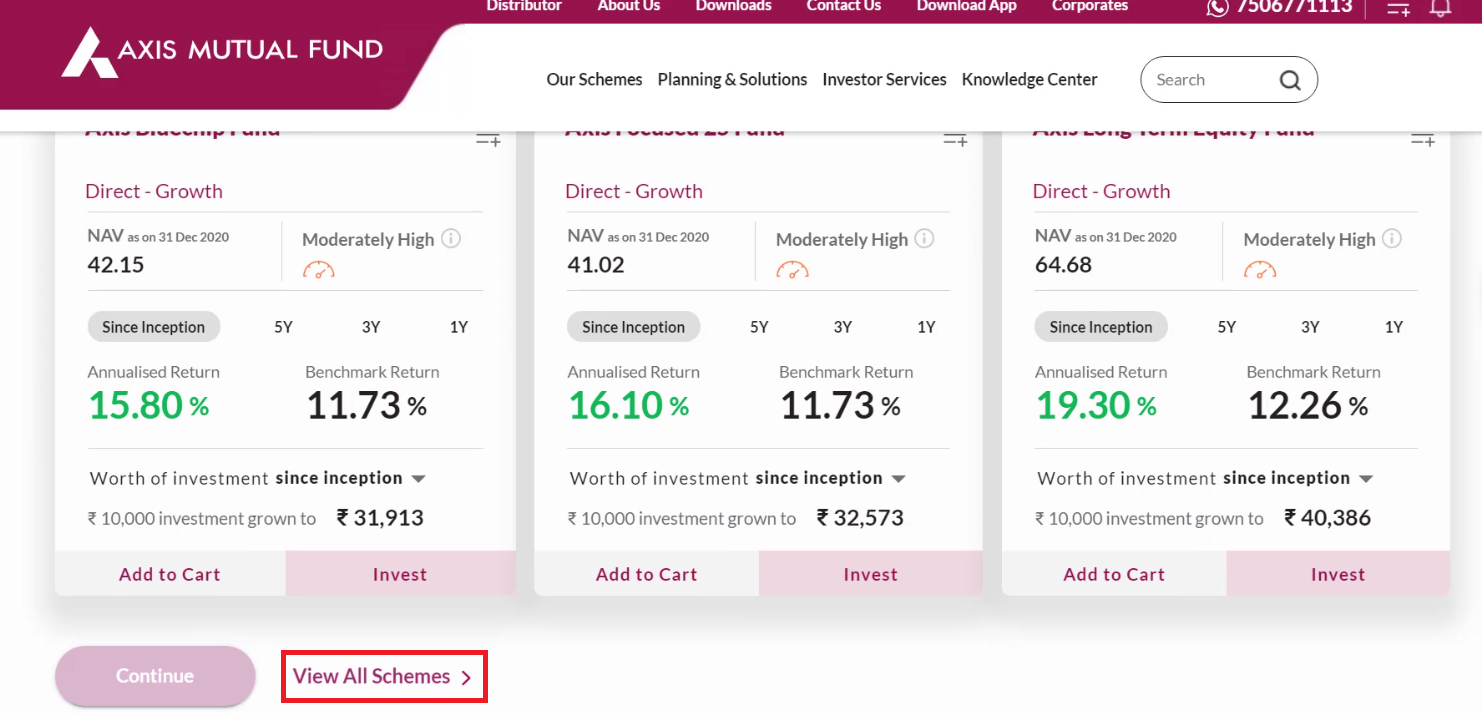Expand the since inception dropdown on Bluechip Fund
Viewport: 1482px width, 713px height.
coord(419,478)
